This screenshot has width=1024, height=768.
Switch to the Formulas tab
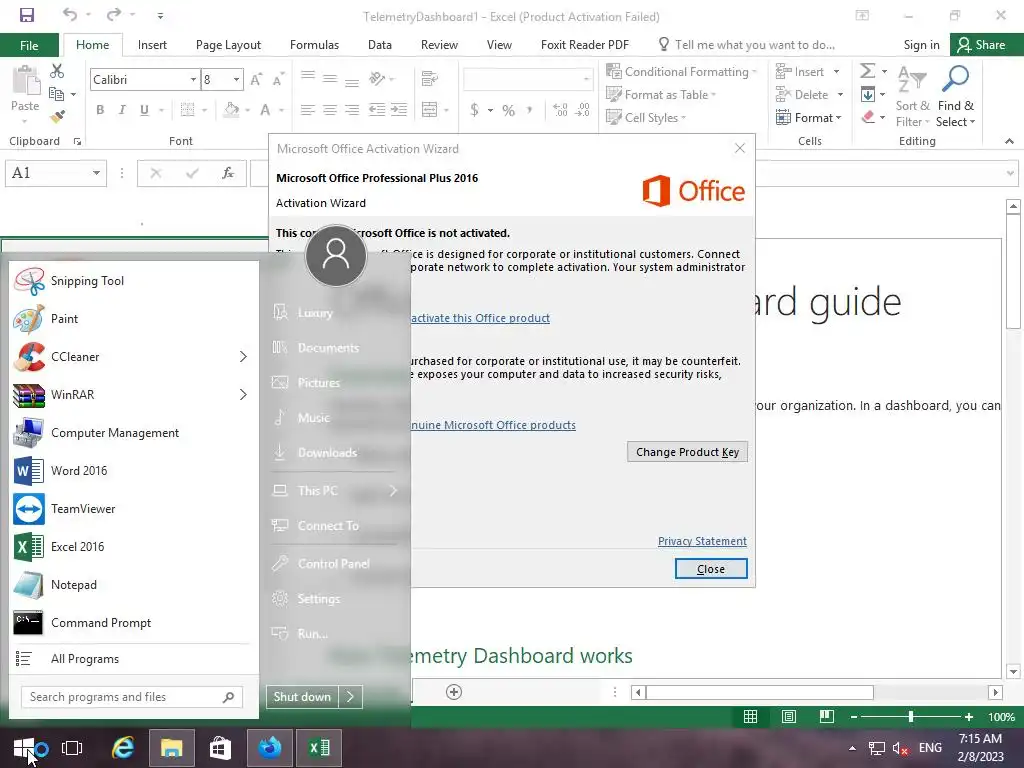pos(314,45)
